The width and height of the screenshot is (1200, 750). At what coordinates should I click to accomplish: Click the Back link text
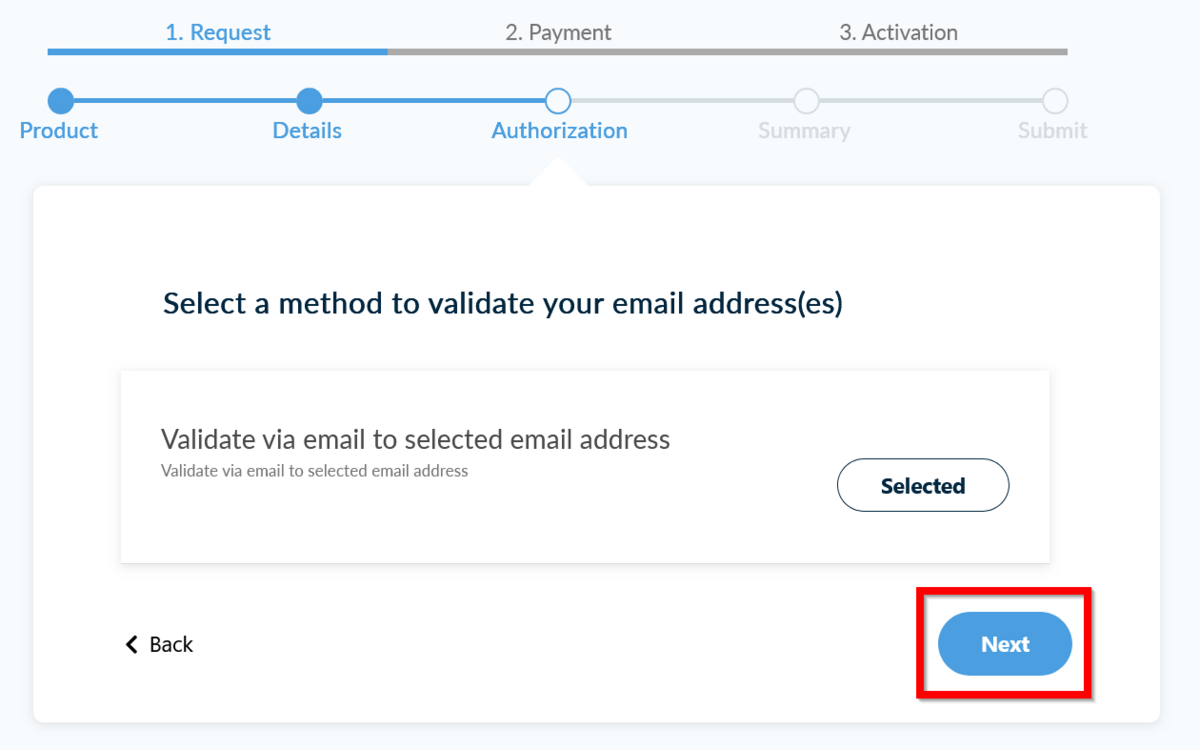pyautogui.click(x=171, y=644)
